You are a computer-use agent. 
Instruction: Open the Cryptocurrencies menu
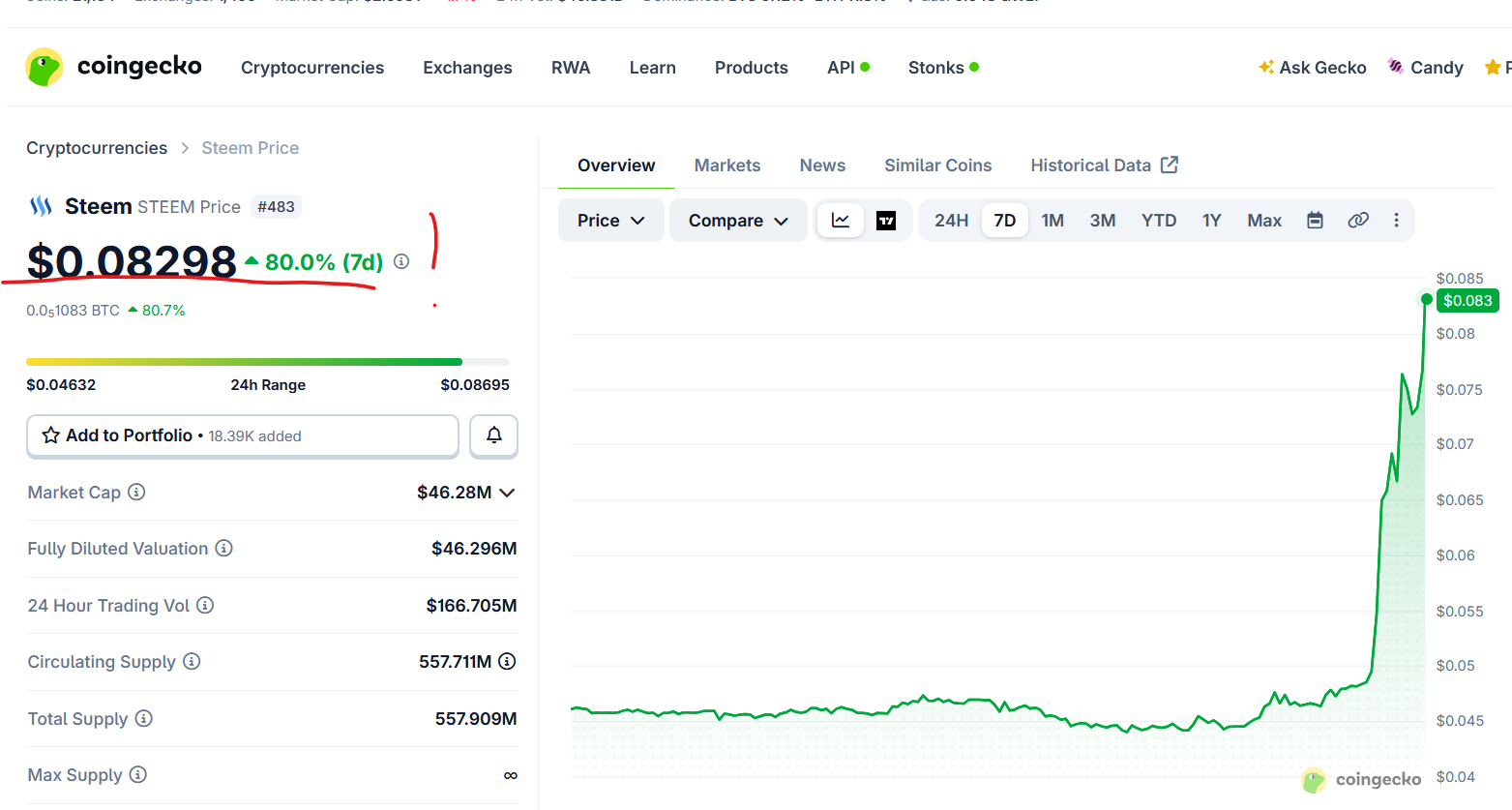(x=312, y=68)
